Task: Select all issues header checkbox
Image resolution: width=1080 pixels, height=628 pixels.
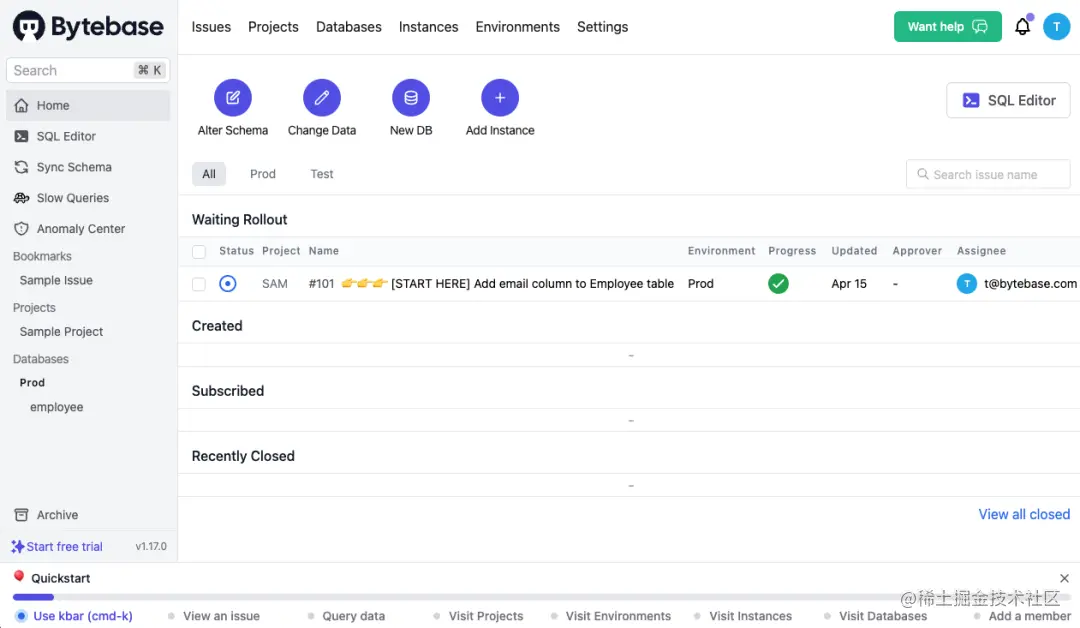Action: click(199, 251)
